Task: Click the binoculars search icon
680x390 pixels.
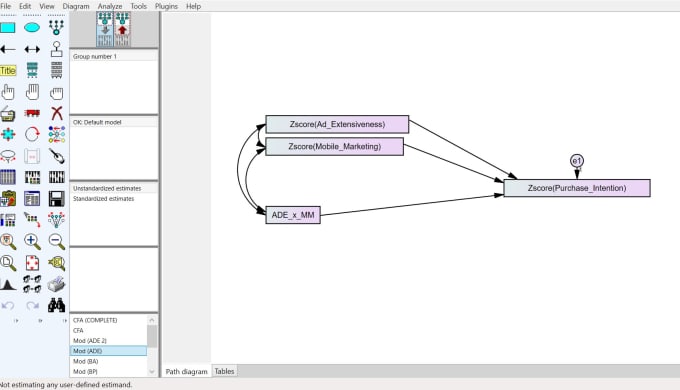Action: 57,305
